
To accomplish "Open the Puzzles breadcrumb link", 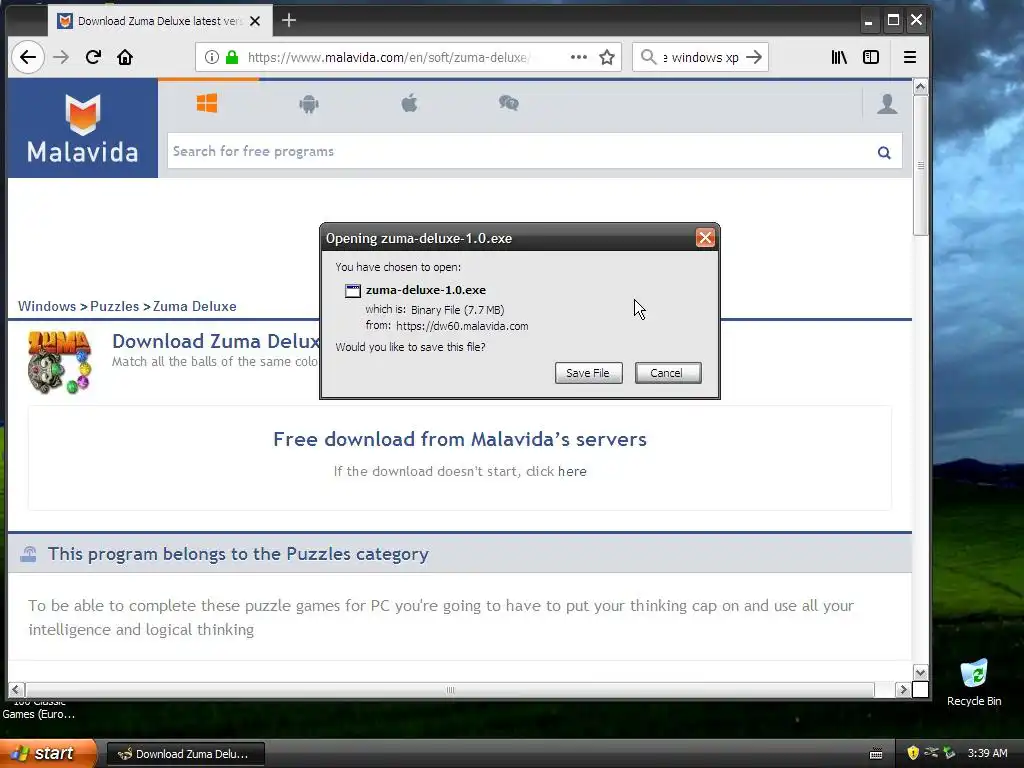I will pos(114,306).
